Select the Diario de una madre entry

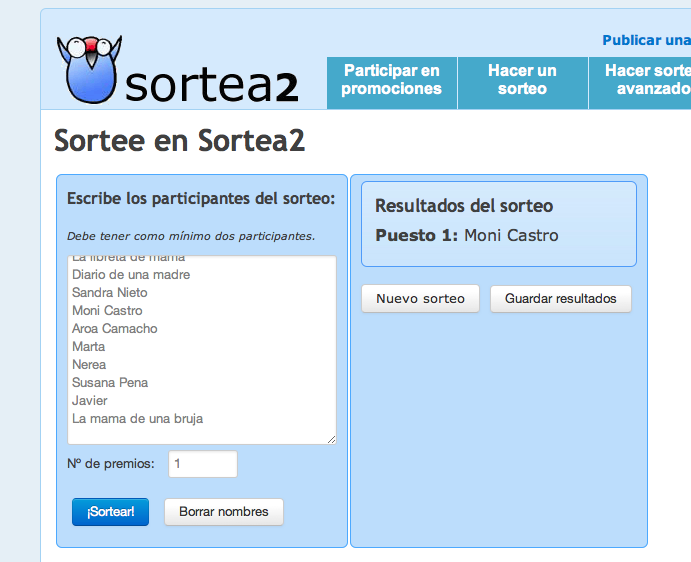131,275
